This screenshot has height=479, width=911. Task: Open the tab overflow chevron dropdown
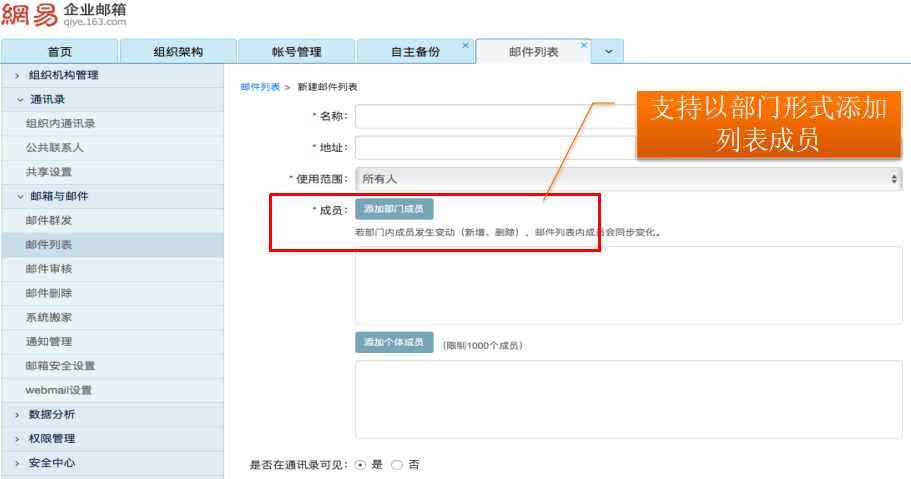tap(609, 52)
